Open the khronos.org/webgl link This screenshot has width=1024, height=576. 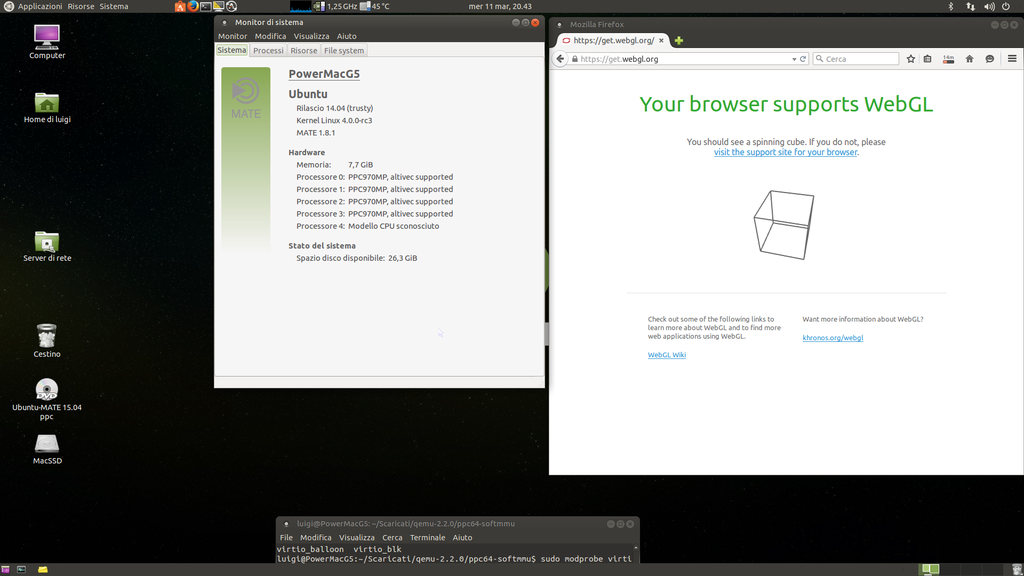click(833, 338)
